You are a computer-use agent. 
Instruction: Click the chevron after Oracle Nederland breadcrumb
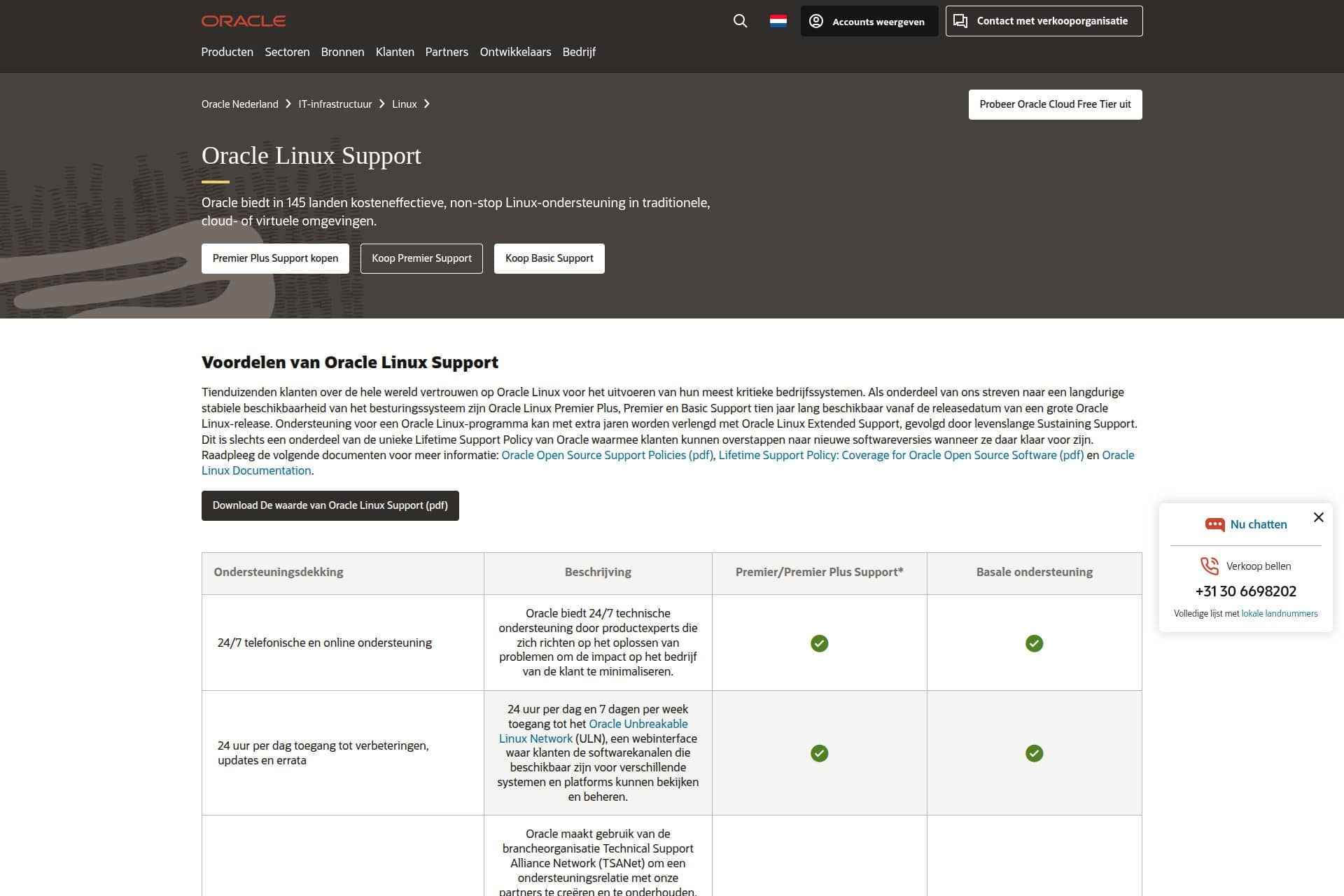coord(288,104)
